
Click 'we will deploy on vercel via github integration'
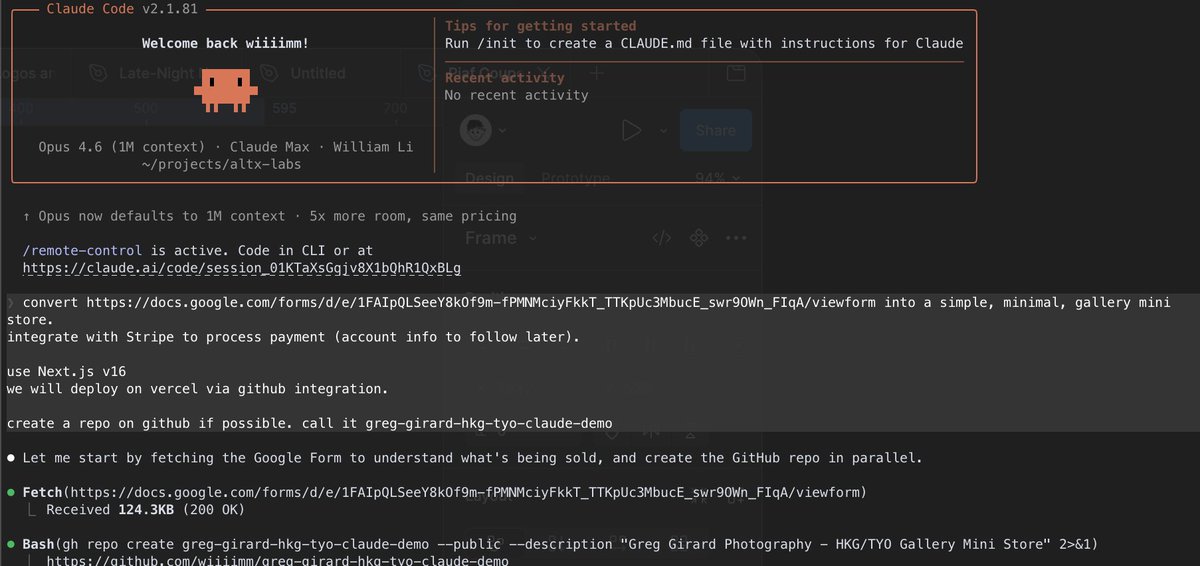click(x=197, y=388)
